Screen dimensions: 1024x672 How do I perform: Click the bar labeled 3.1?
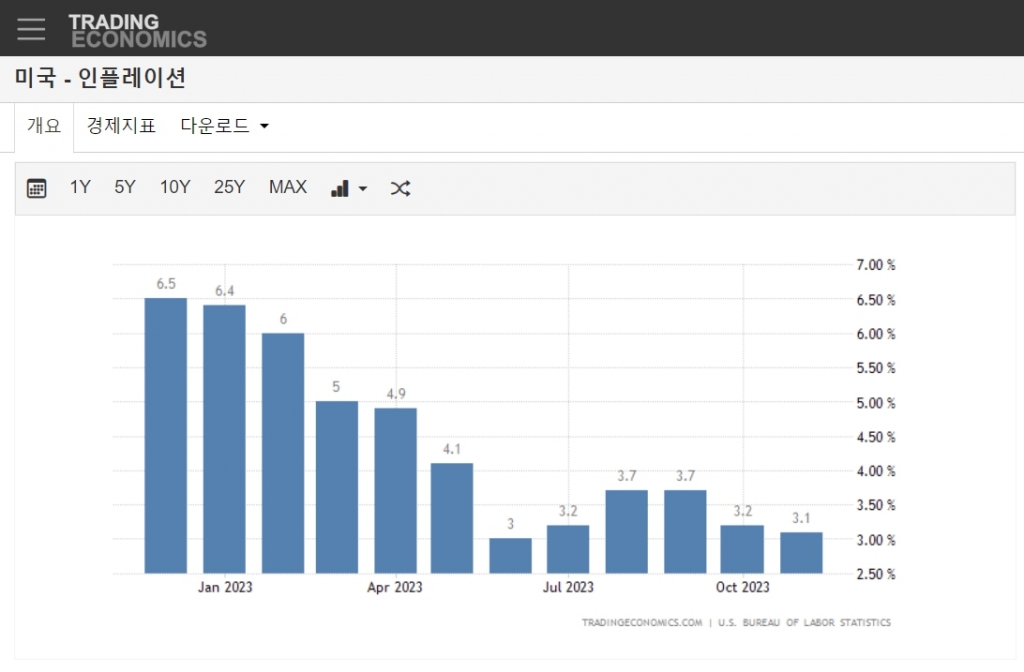click(801, 553)
